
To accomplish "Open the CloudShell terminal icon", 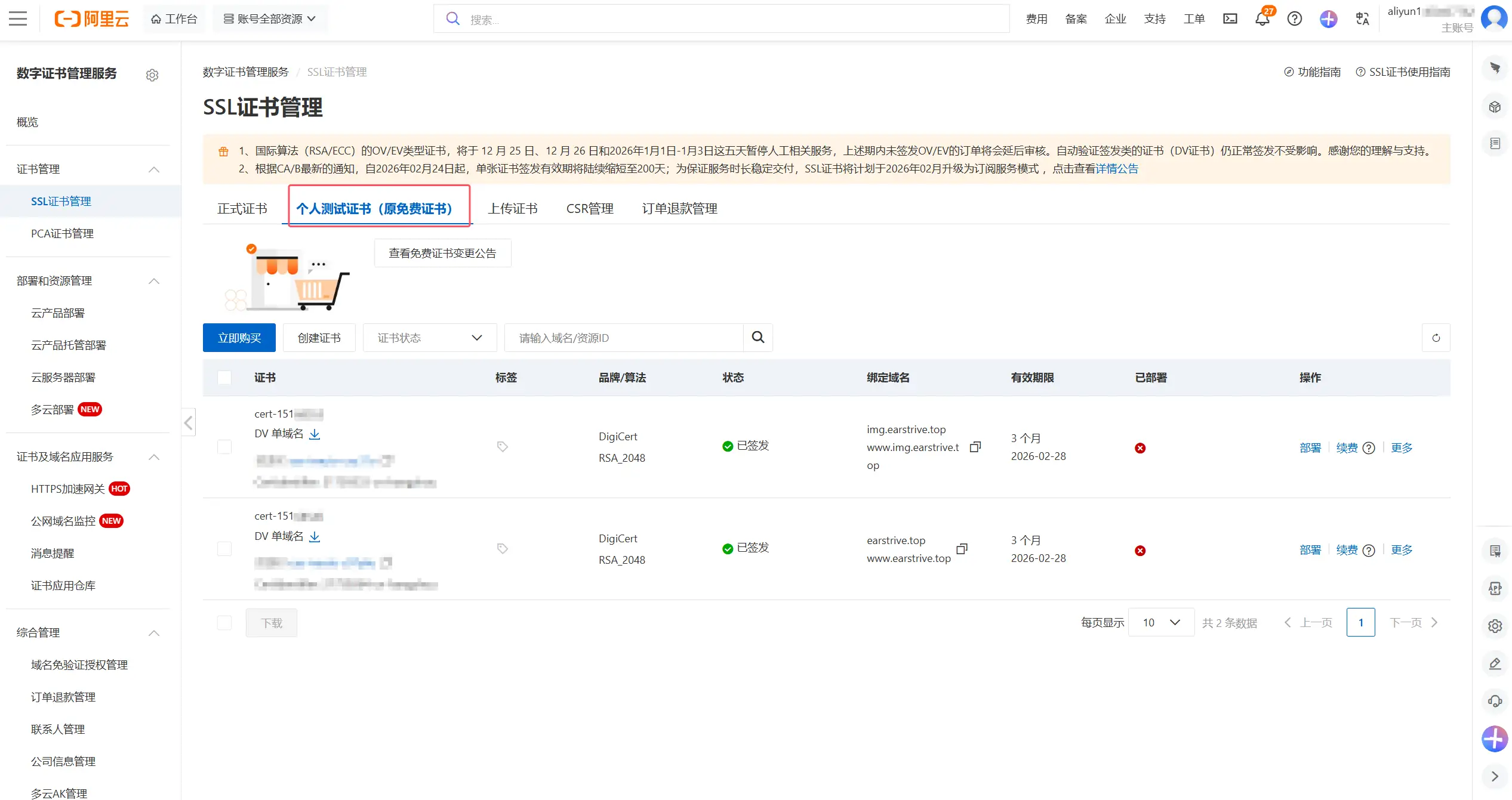I will [1230, 18].
